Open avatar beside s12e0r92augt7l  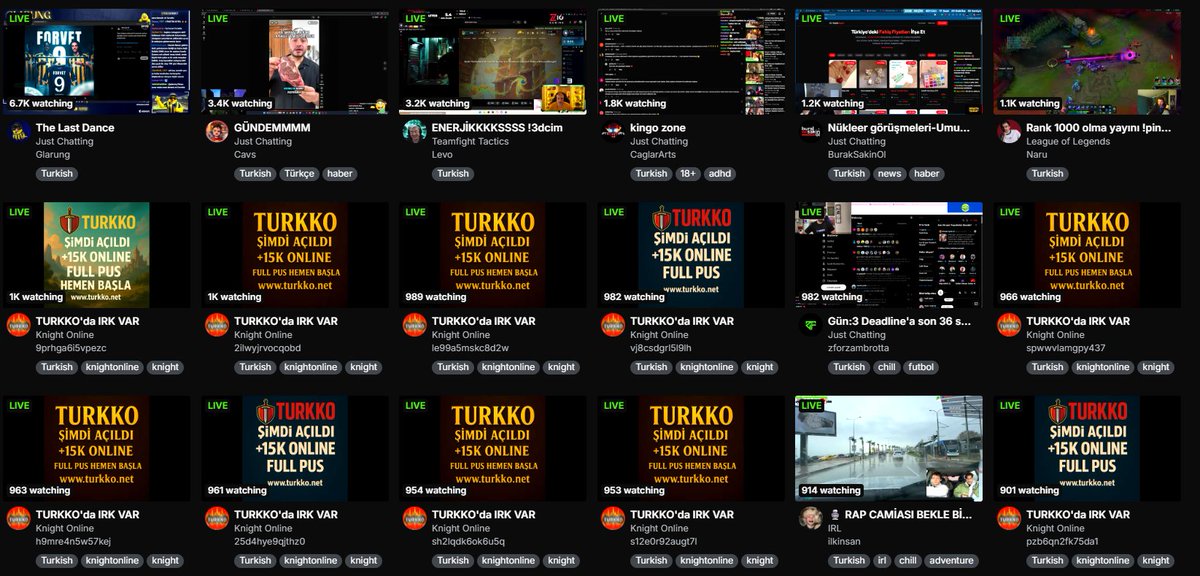click(612, 518)
